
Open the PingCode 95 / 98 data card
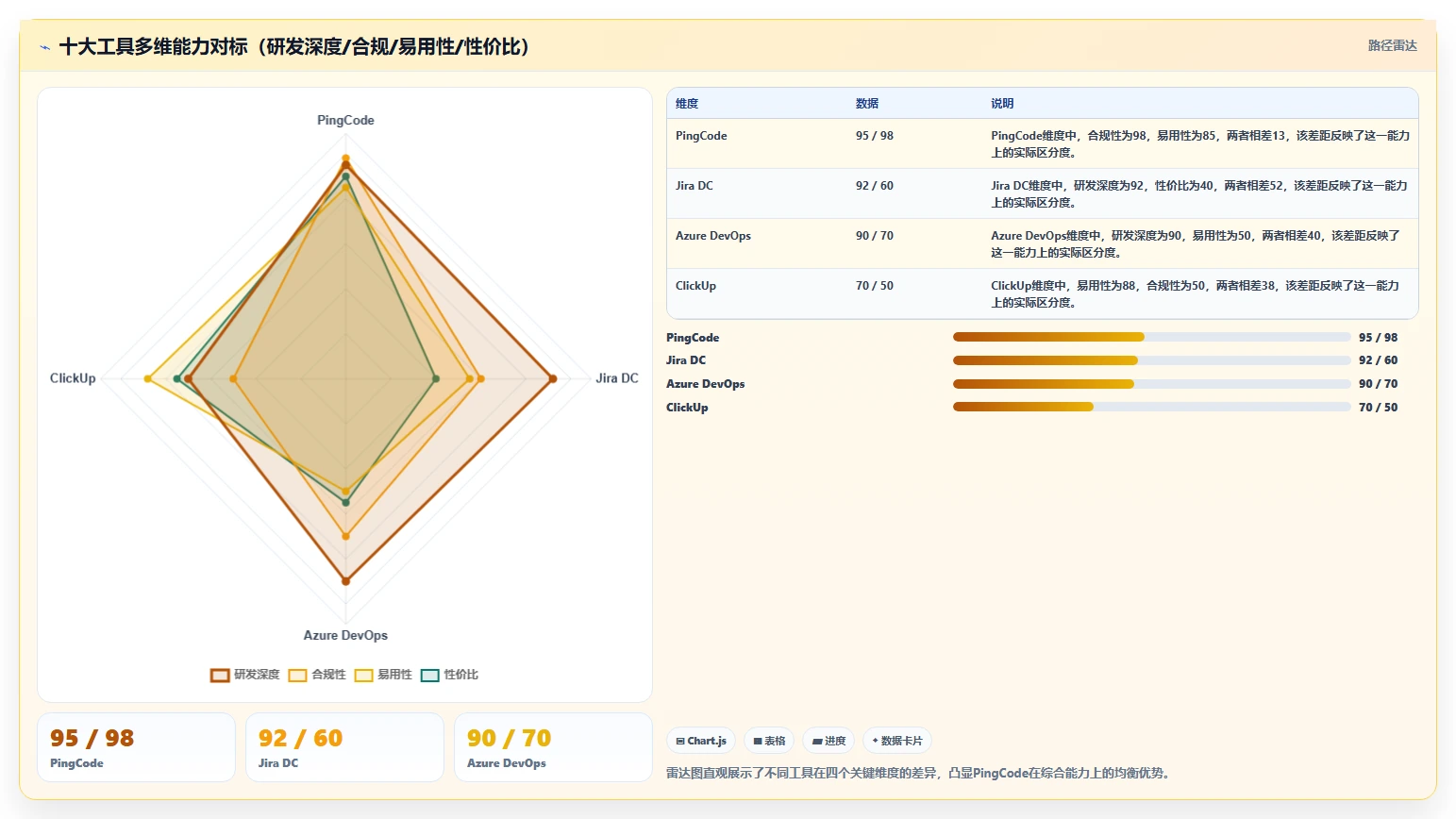(136, 747)
